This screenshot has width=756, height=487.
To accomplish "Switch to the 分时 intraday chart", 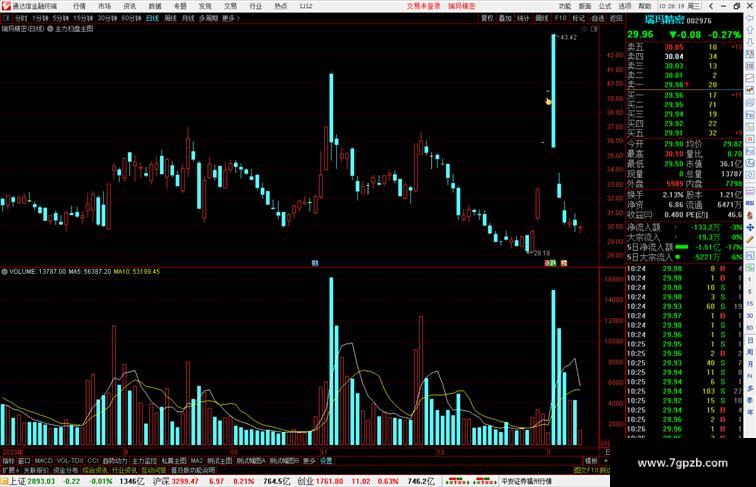I will pyautogui.click(x=21, y=18).
